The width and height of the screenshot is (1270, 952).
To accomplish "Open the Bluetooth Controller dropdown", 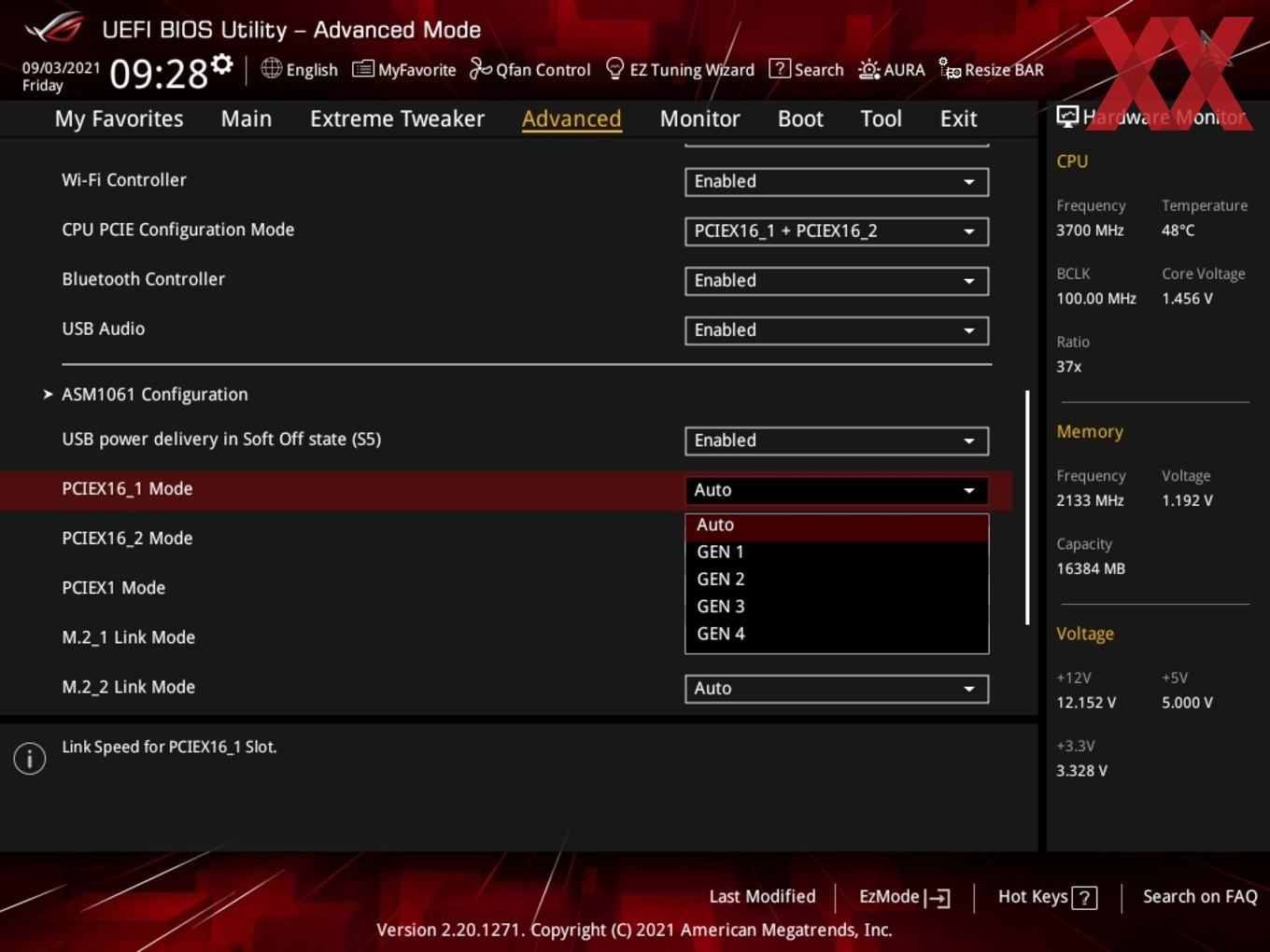I will click(837, 281).
